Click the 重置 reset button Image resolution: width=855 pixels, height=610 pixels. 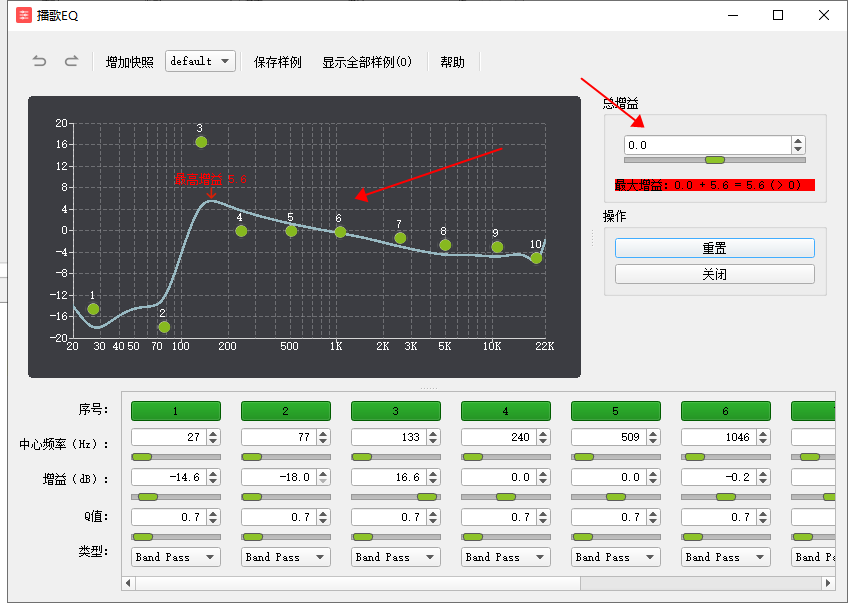[x=715, y=248]
